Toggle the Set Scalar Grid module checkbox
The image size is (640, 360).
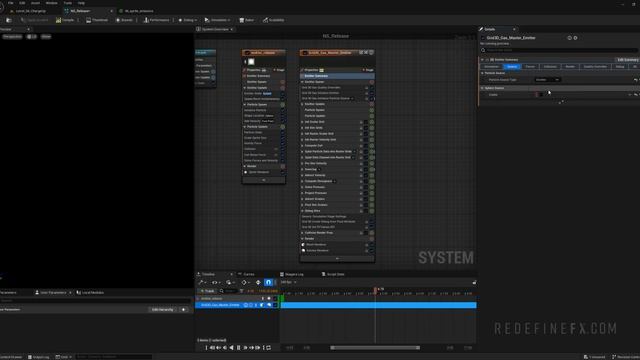point(366,122)
